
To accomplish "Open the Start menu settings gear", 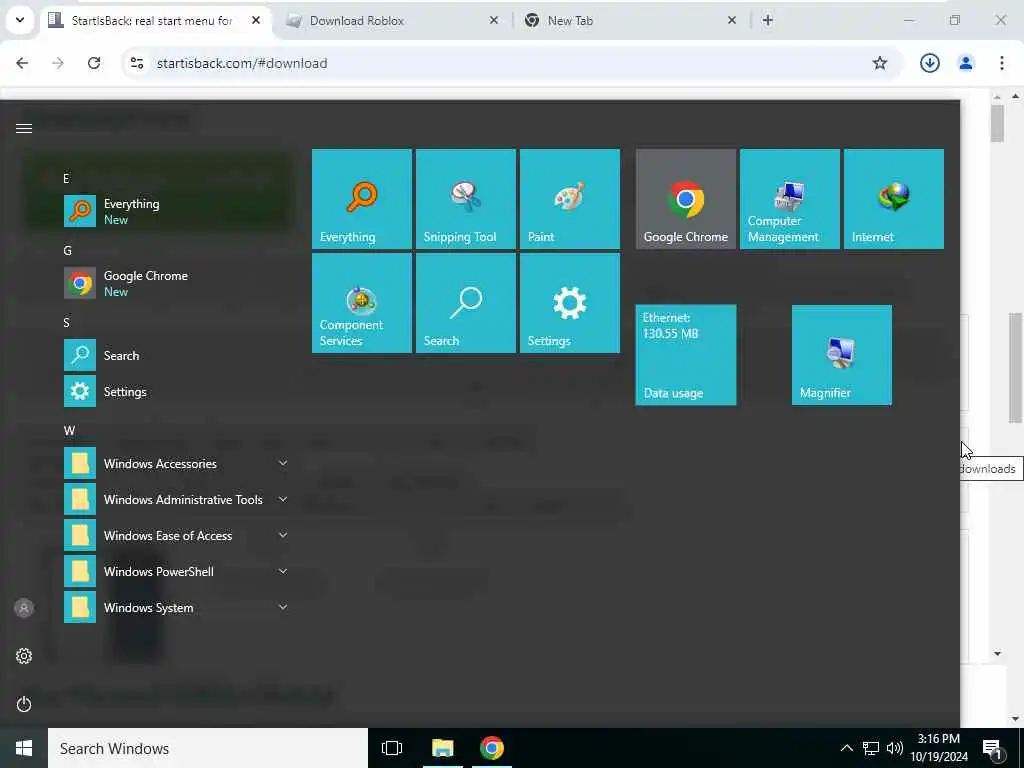I will coord(24,656).
